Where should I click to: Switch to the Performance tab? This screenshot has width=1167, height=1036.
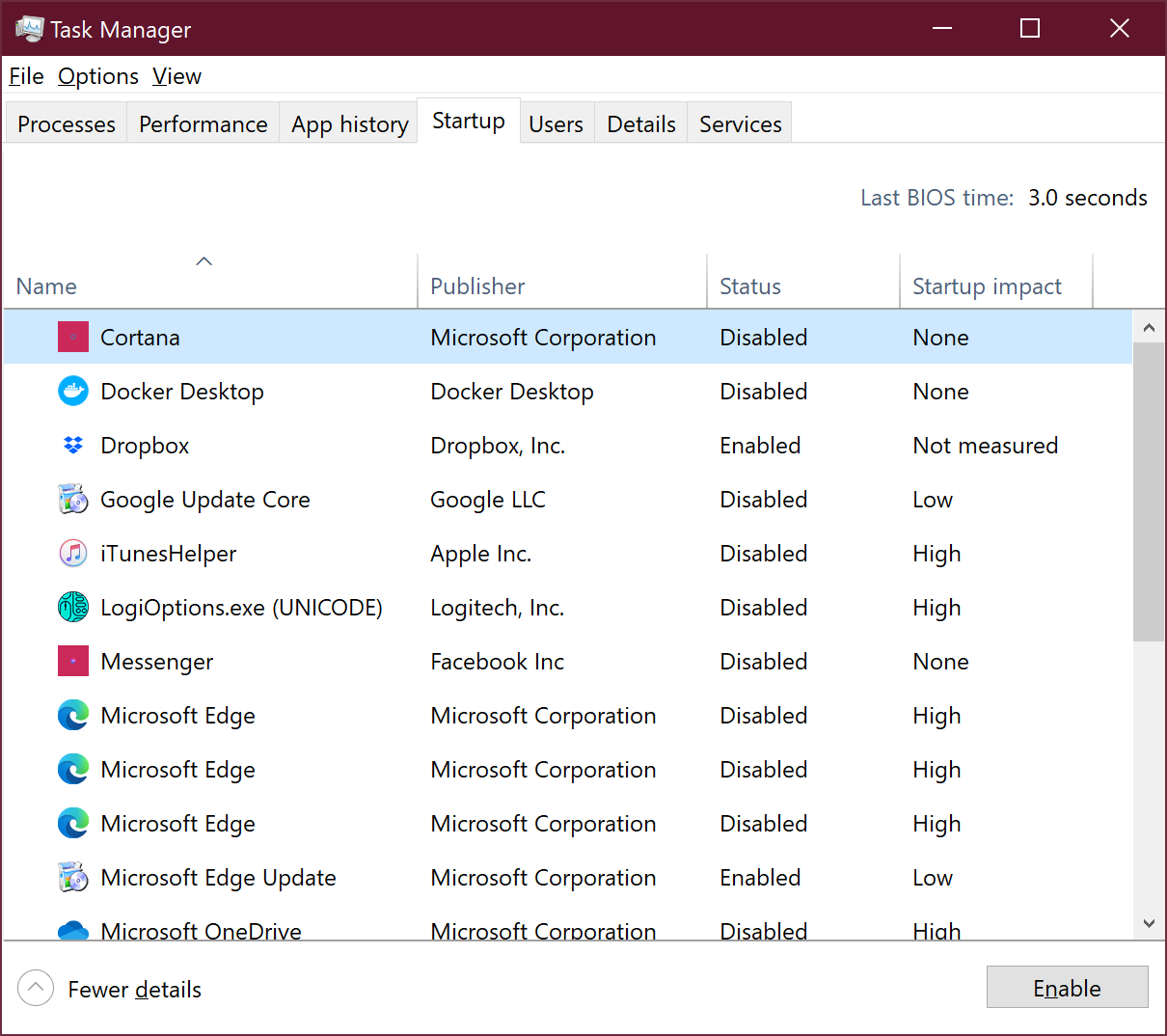coord(204,124)
